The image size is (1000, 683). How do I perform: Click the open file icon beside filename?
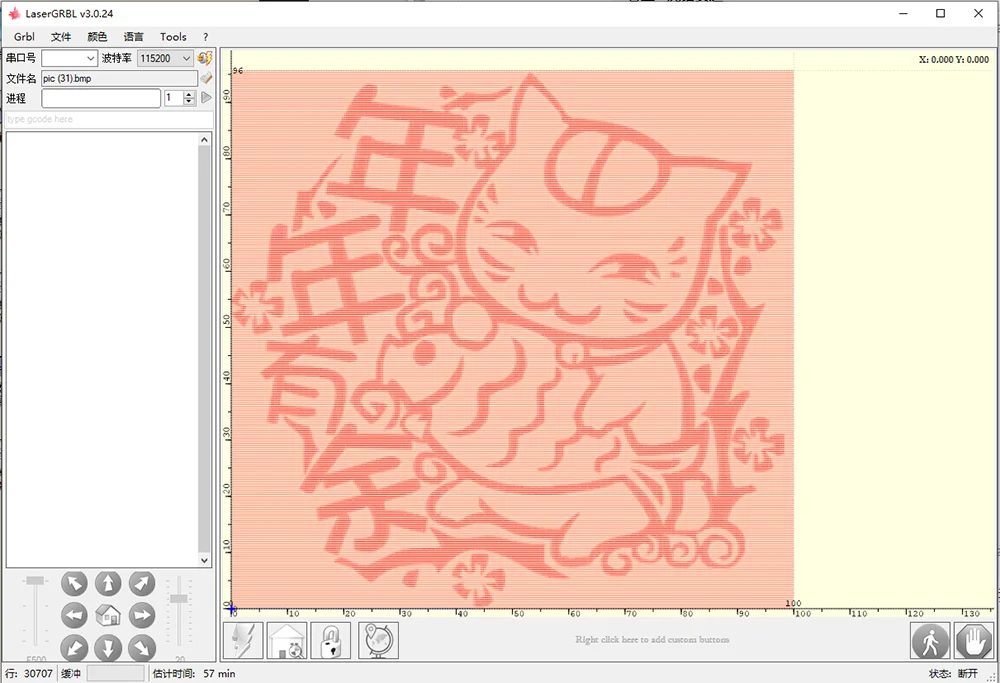tap(206, 78)
